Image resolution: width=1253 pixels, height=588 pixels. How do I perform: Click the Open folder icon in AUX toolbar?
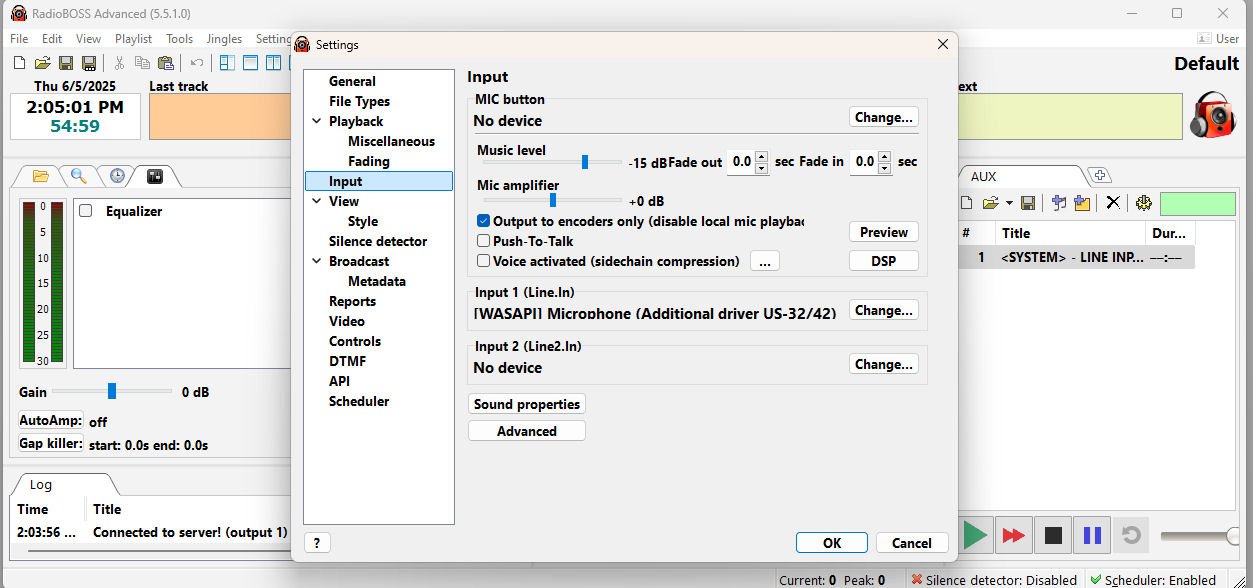[990, 203]
